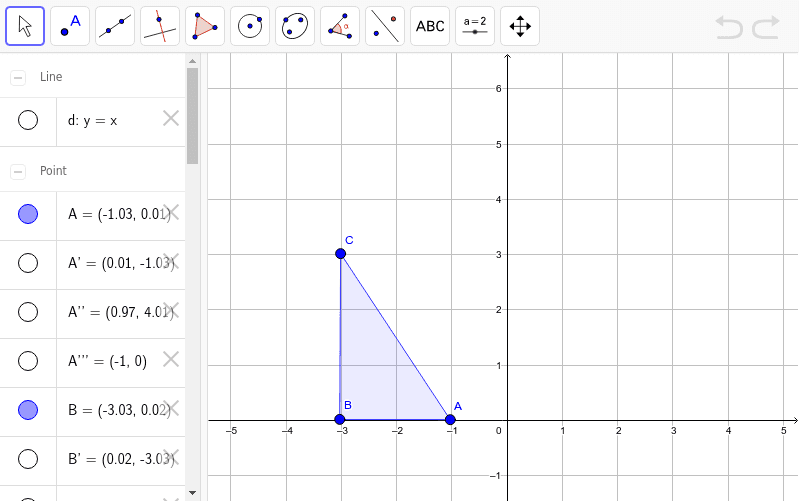Viewport: 800px width, 503px height.
Task: Delete point A''' with its X button
Action: [171, 359]
